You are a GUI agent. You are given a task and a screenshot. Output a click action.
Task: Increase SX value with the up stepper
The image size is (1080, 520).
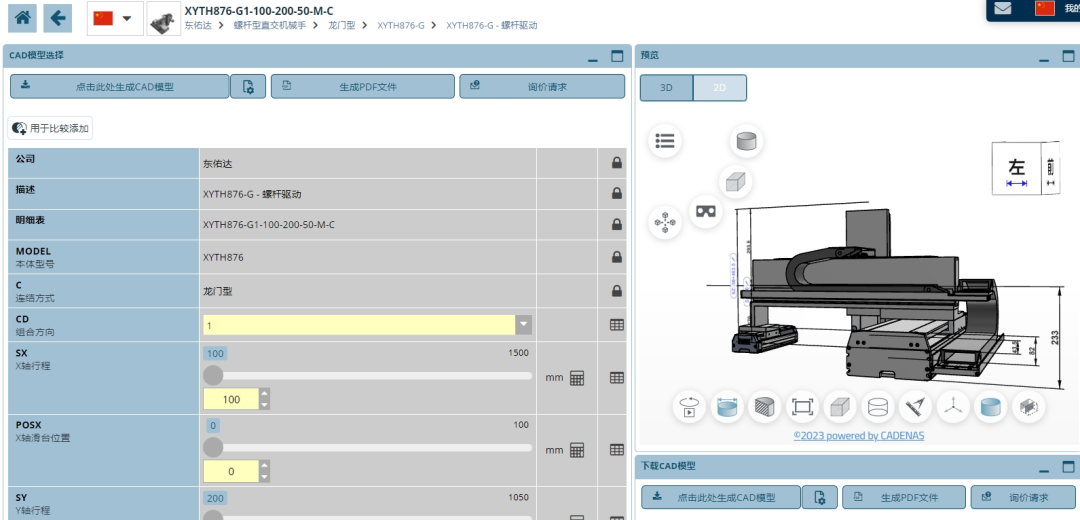click(264, 394)
